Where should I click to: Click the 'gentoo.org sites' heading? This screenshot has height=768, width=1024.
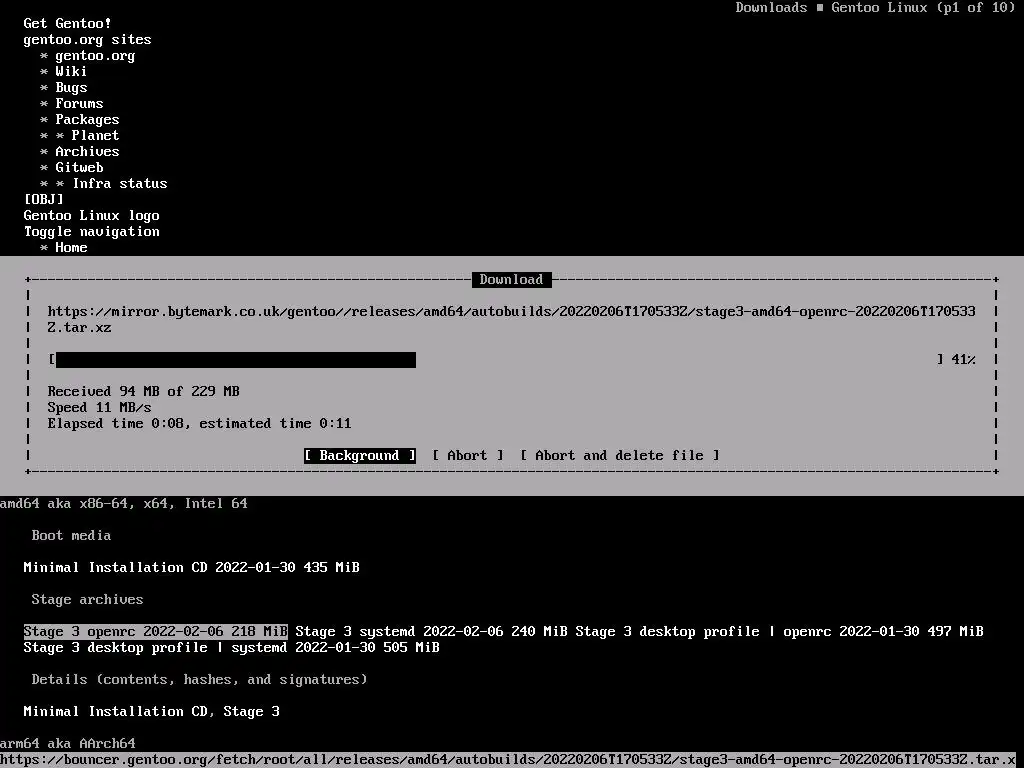click(88, 39)
